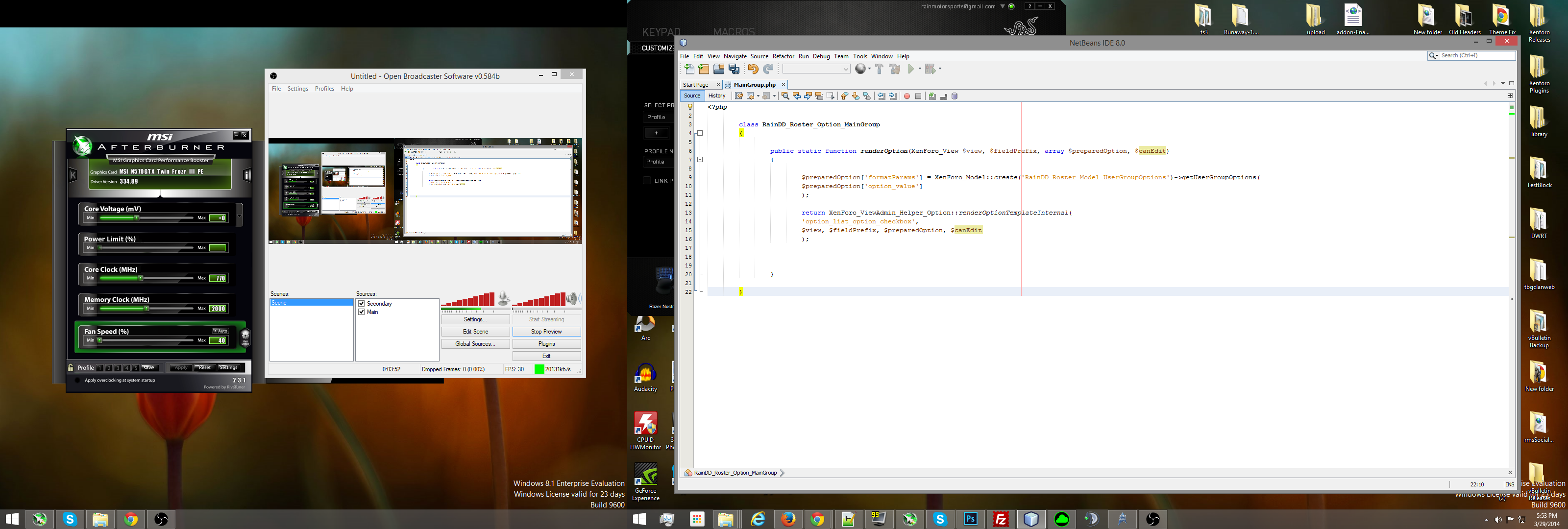Open project configuration combo box in NetBeans

coord(816,70)
